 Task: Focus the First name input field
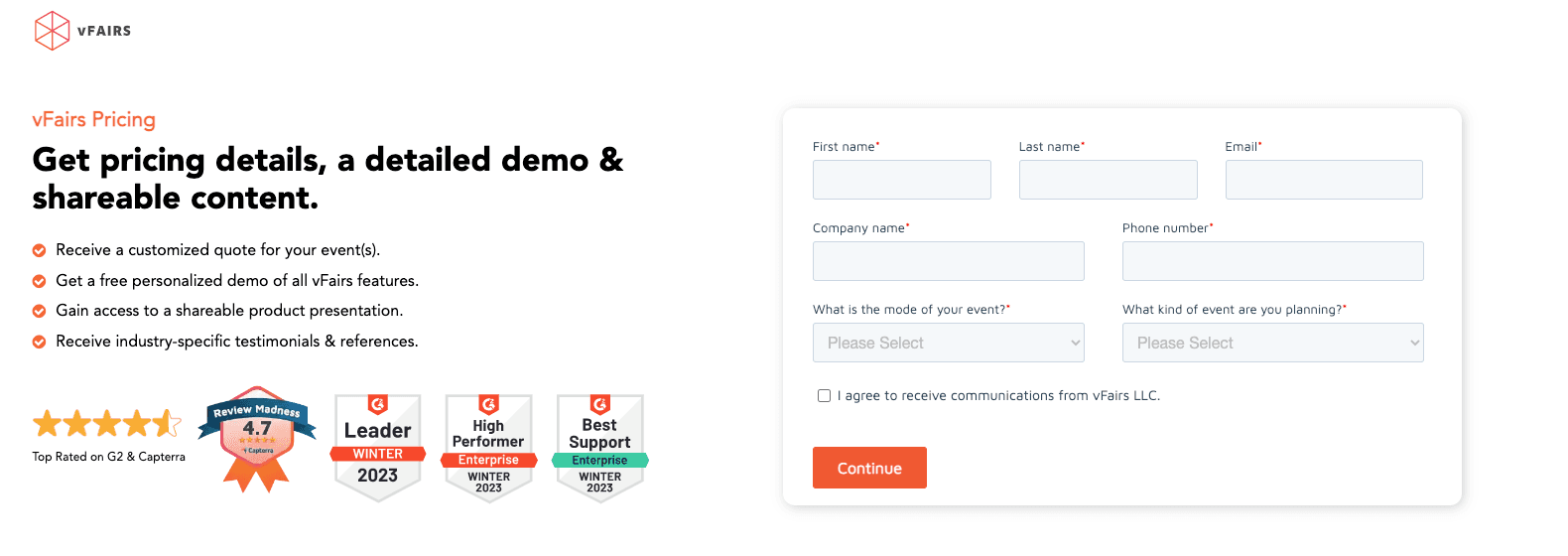[x=901, y=180]
